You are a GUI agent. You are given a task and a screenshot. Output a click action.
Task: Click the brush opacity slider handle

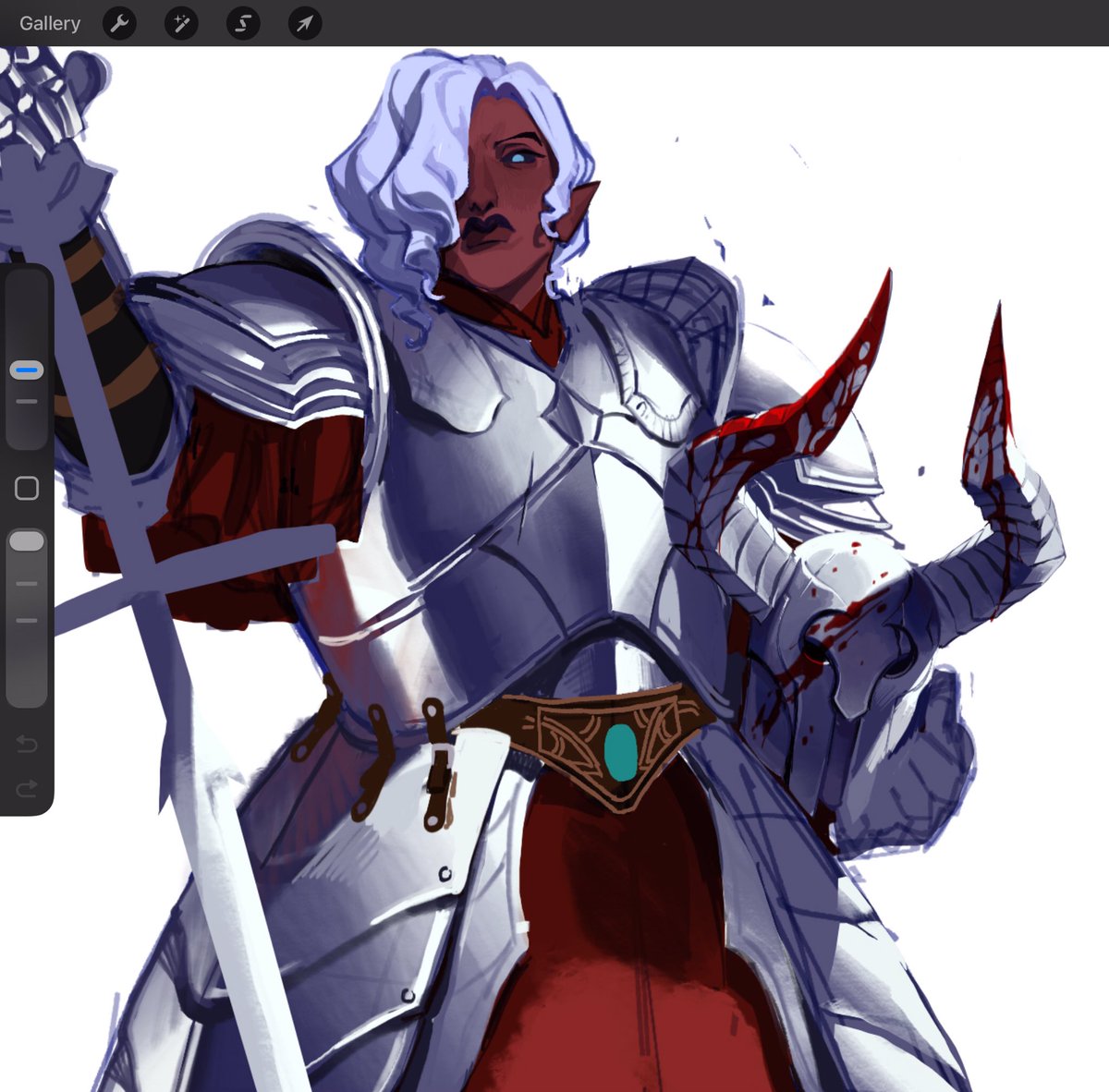click(27, 541)
